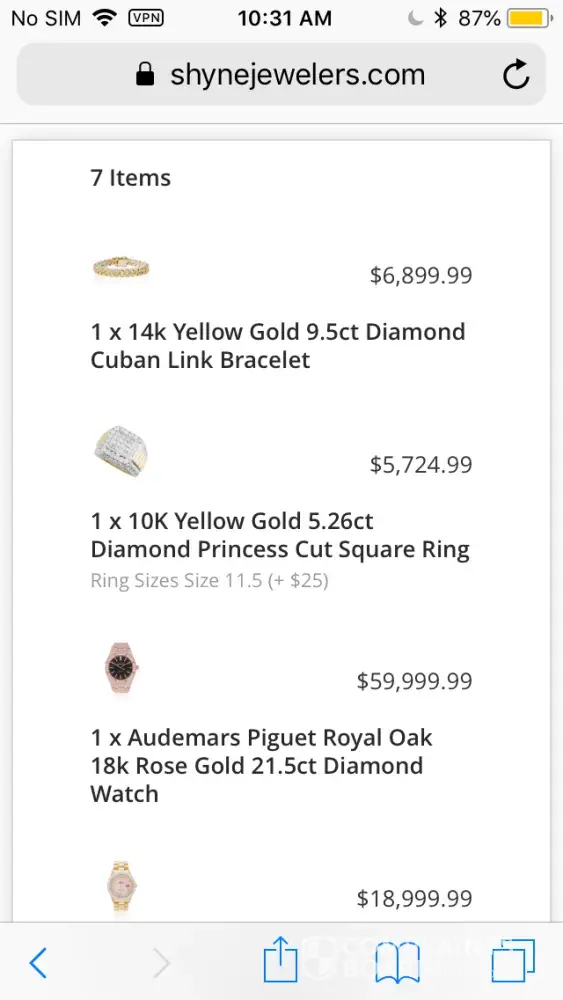Image resolution: width=563 pixels, height=1000 pixels.
Task: Open the gold watch thumbnail priced $18,999.99
Action: click(x=121, y=887)
